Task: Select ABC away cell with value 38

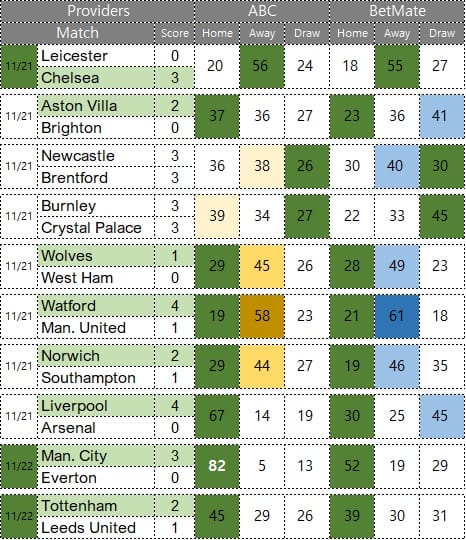Action: 262,166
